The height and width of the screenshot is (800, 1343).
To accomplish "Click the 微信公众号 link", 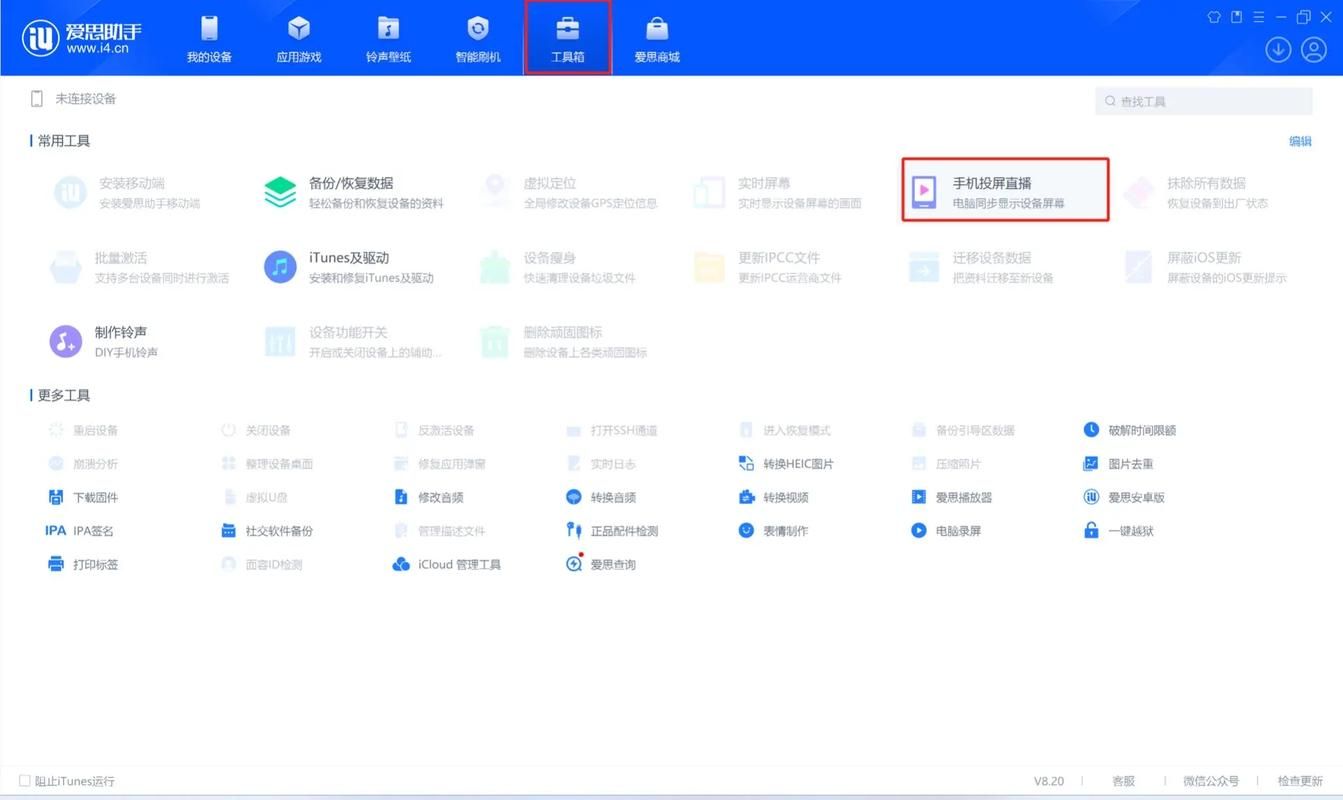I will pos(1211,781).
